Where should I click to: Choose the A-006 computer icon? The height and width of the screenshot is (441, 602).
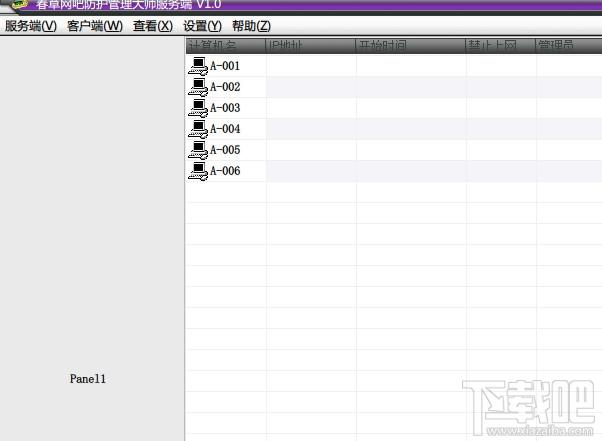coord(198,171)
